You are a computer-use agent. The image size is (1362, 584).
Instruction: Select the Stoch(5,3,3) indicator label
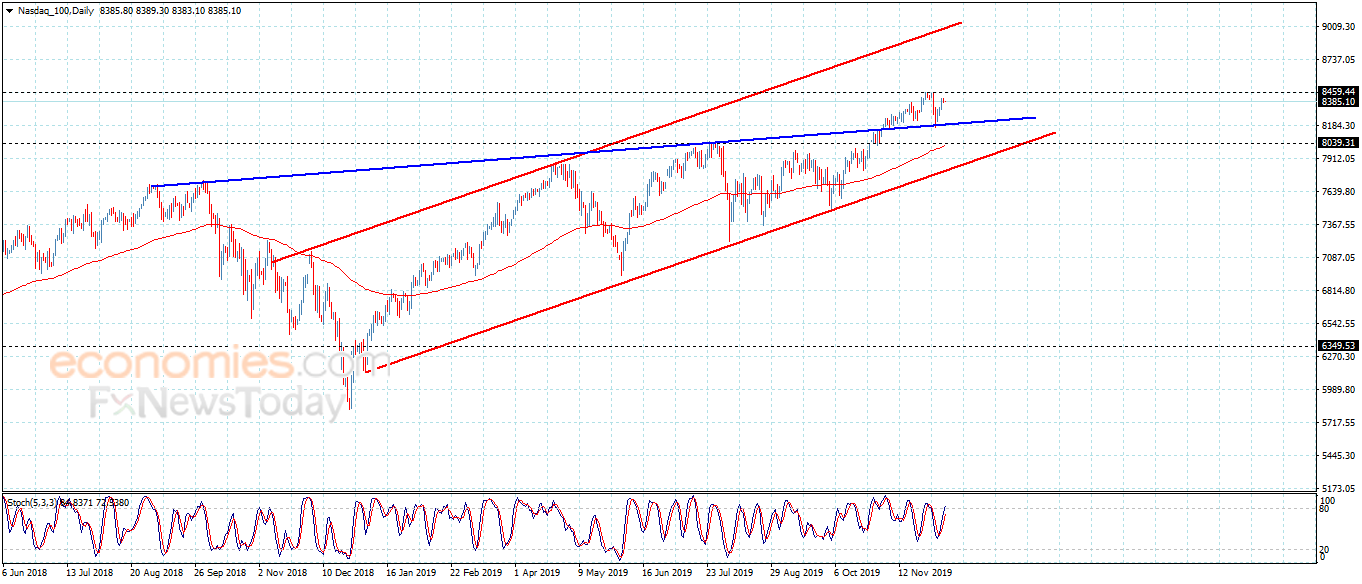click(31, 502)
